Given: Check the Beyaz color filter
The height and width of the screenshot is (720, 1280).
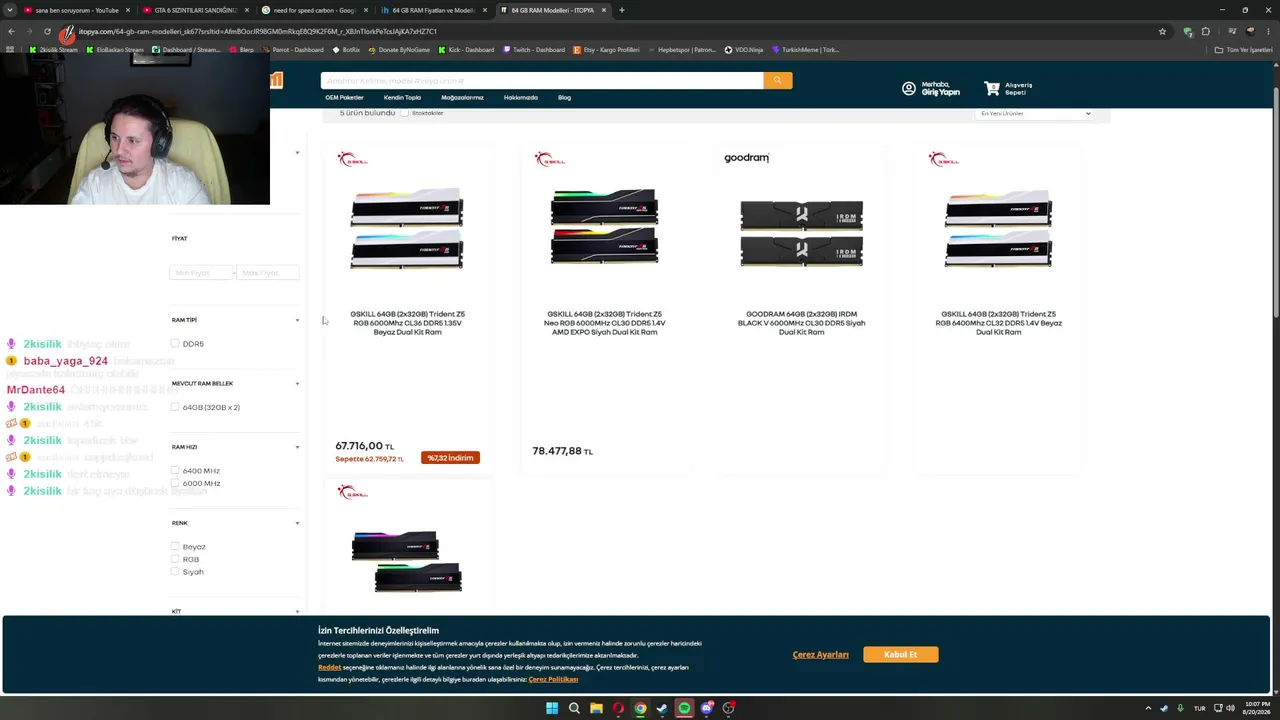Looking at the screenshot, I should pyautogui.click(x=175, y=547).
